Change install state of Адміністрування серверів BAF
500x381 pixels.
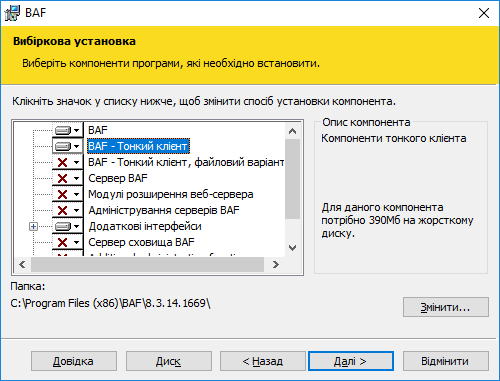[68, 210]
